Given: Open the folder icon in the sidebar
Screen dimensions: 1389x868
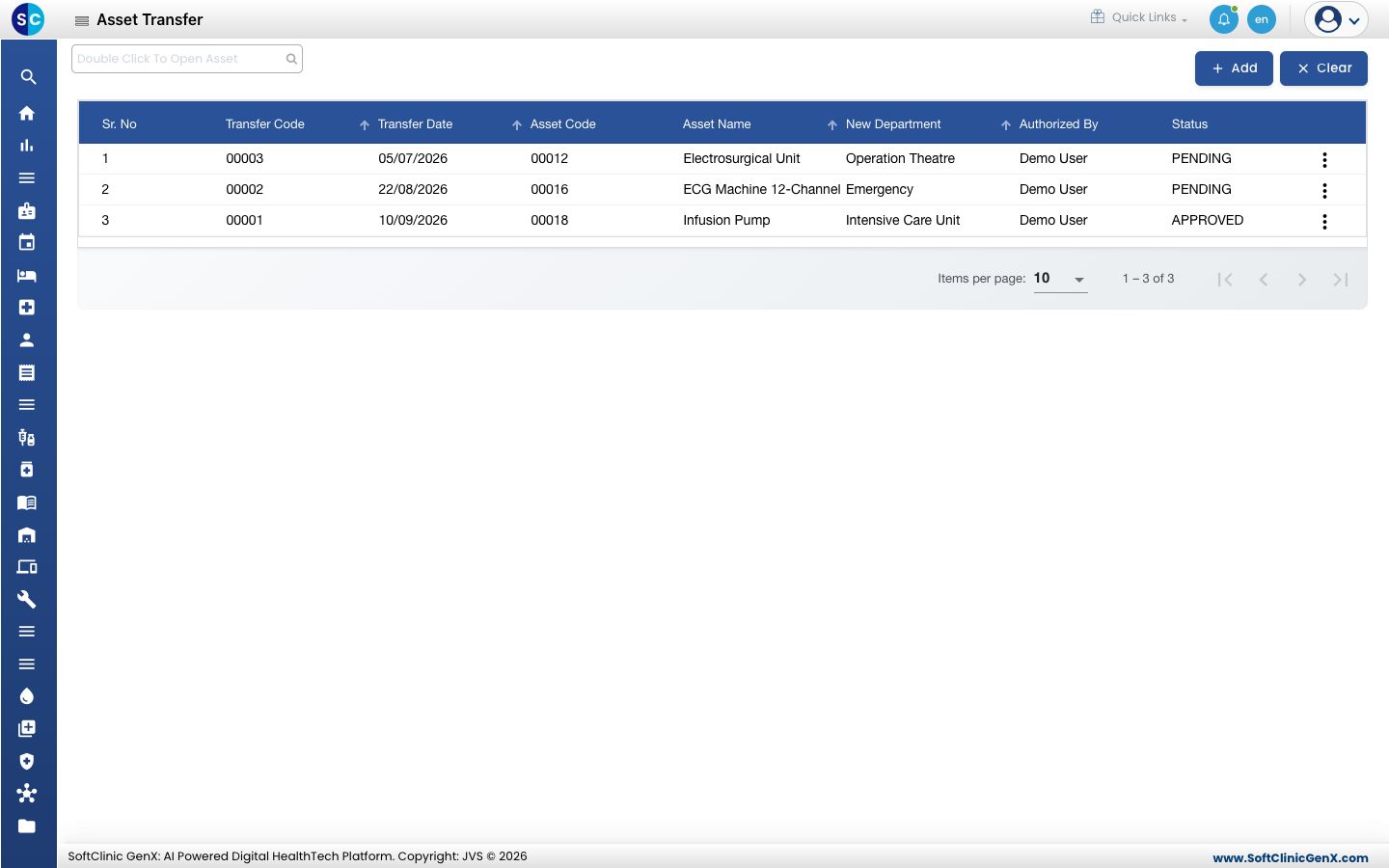Looking at the screenshot, I should tap(27, 827).
